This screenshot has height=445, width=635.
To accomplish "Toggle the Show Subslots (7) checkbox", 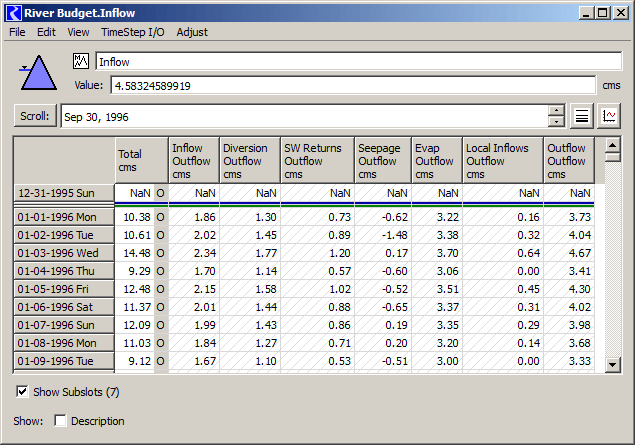I will pos(22,392).
